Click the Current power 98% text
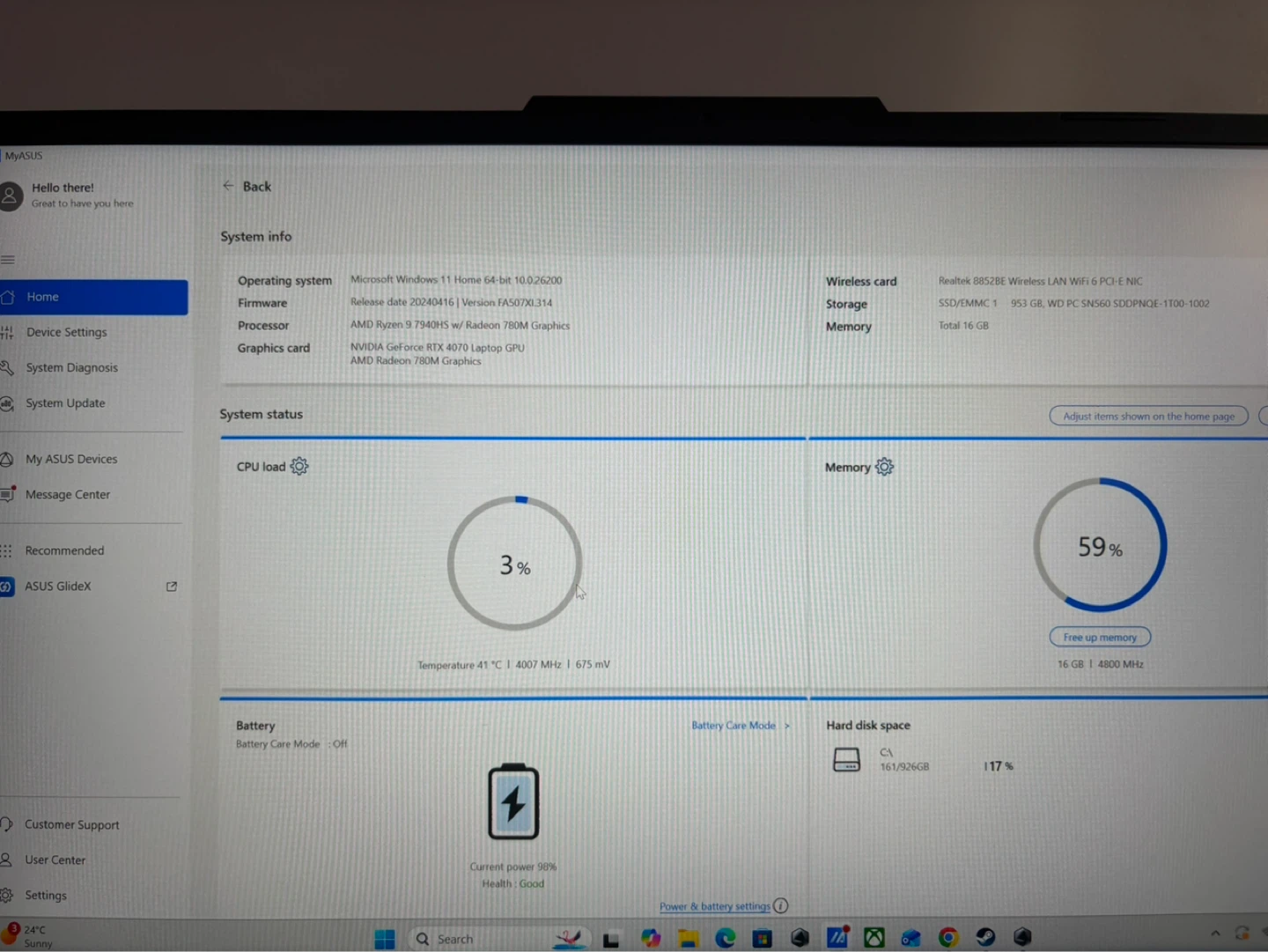 pos(513,867)
